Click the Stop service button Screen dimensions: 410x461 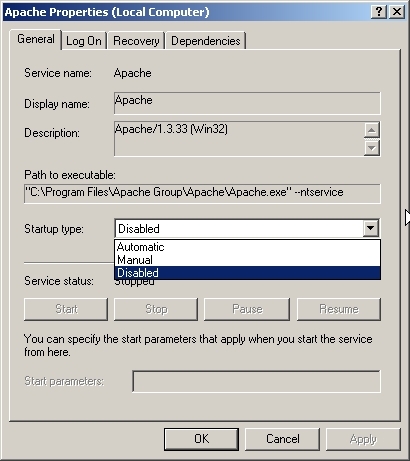point(156,309)
